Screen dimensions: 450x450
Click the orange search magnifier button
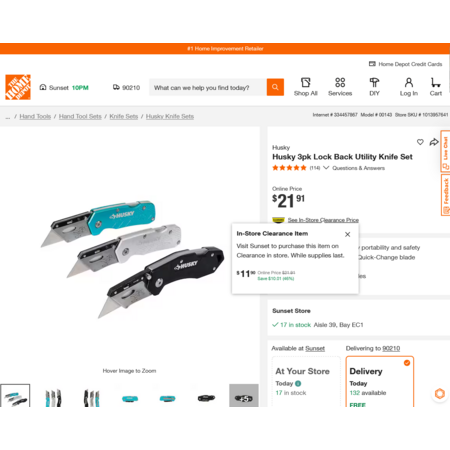[275, 87]
